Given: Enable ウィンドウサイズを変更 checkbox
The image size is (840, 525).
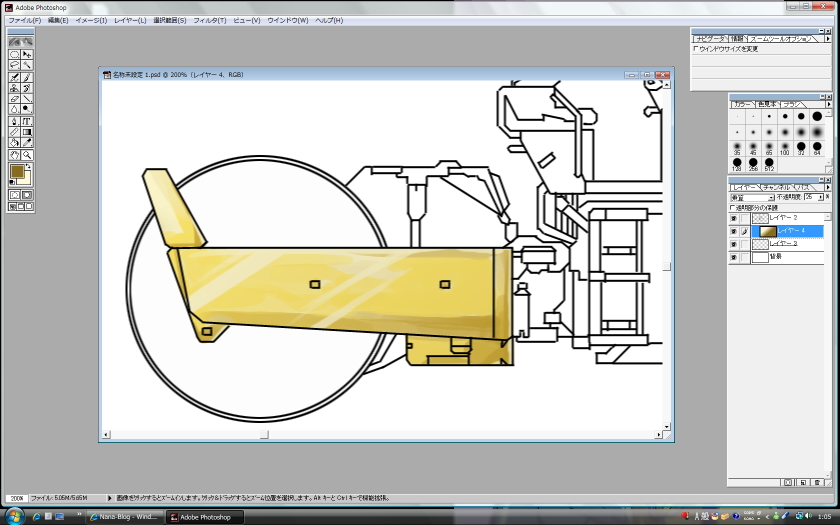Looking at the screenshot, I should [x=696, y=48].
